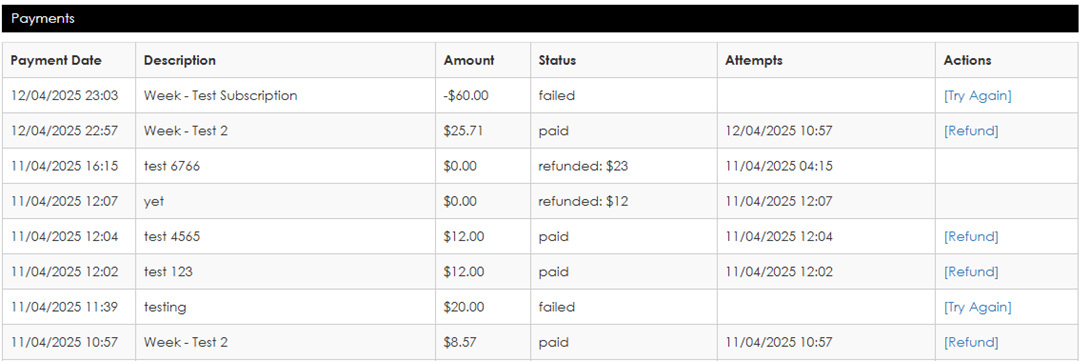Retry the failed testing payment

point(977,307)
